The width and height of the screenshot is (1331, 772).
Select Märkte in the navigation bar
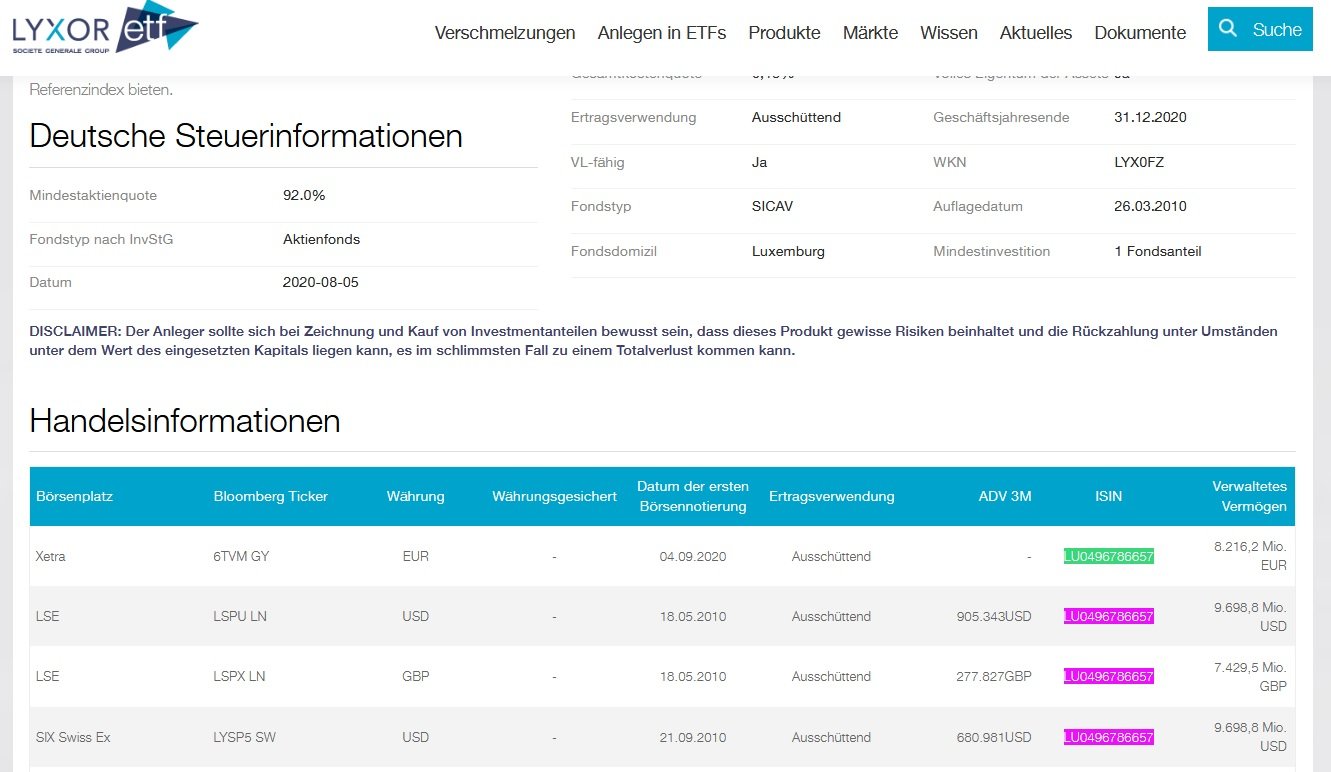(x=870, y=33)
